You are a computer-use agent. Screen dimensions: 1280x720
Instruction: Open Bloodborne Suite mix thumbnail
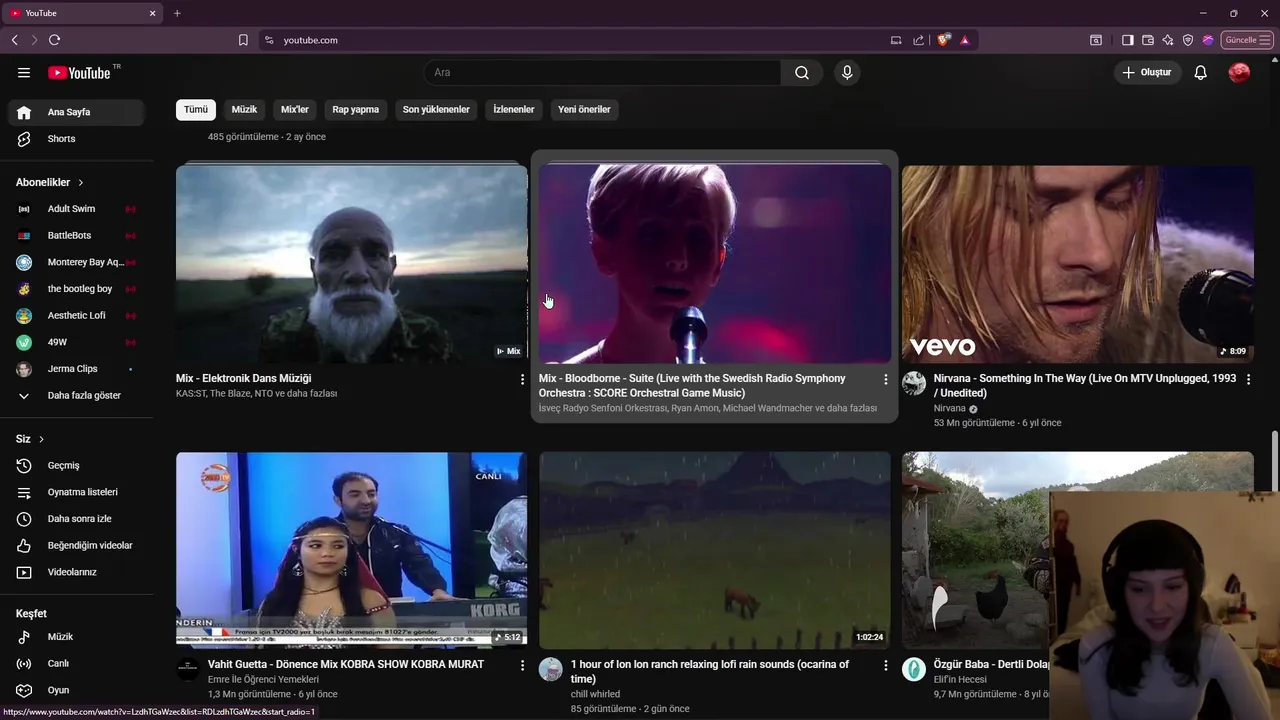[x=715, y=264]
